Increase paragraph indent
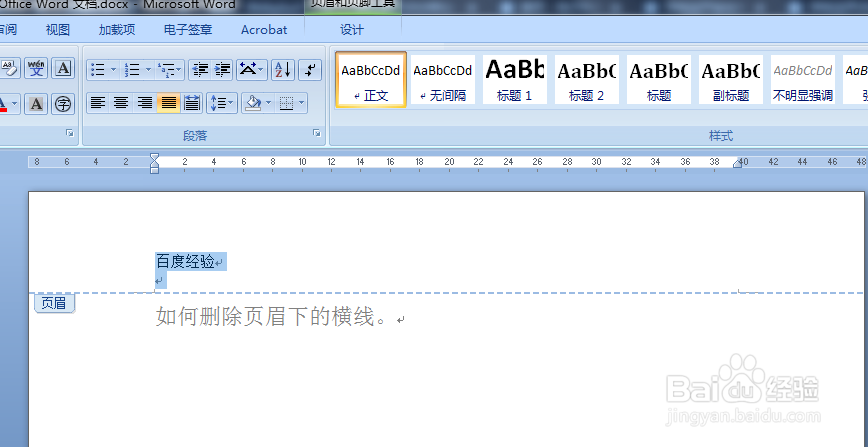The height and width of the screenshot is (447, 868). coord(222,70)
